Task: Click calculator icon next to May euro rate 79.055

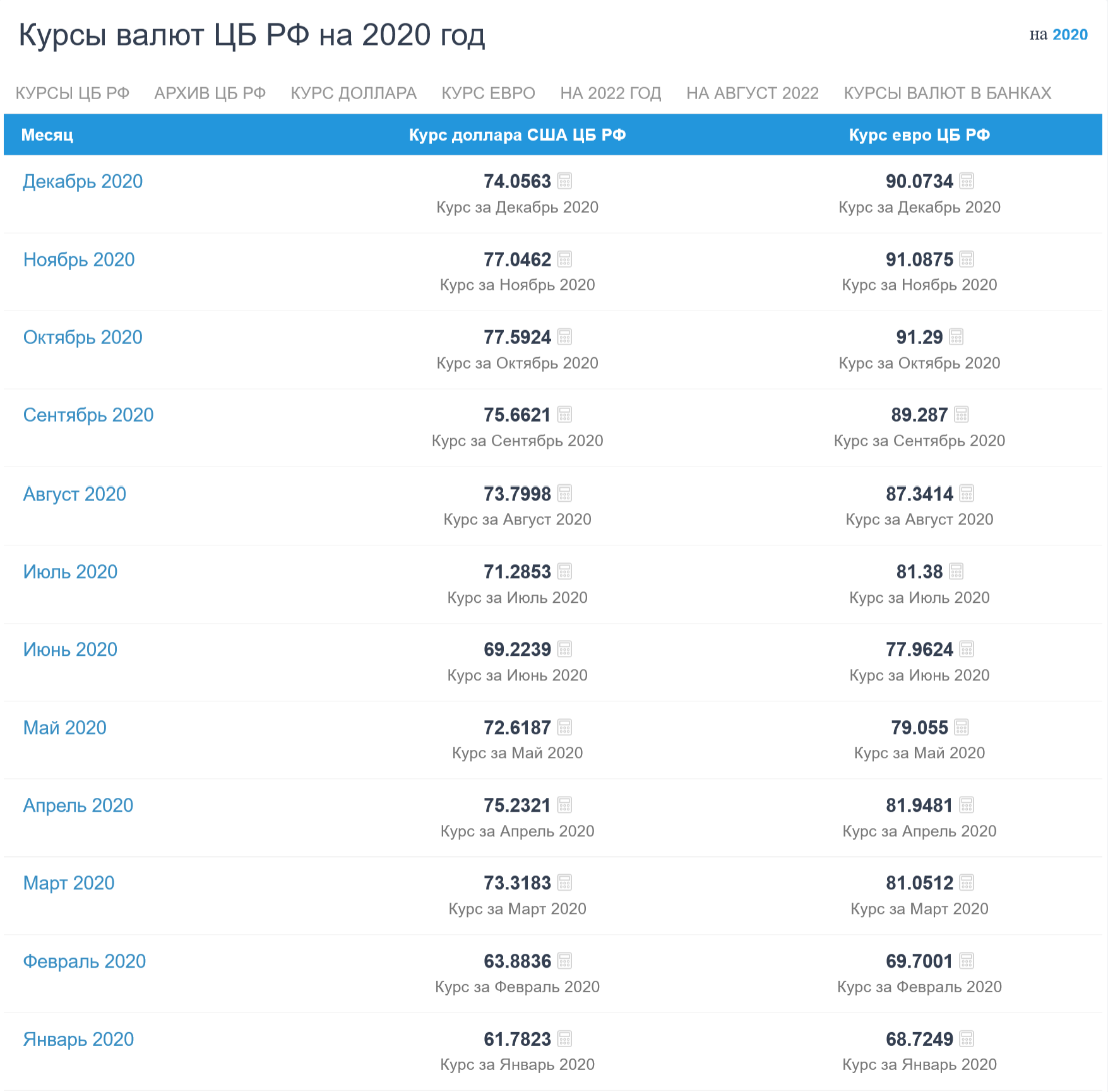Action: [x=961, y=727]
